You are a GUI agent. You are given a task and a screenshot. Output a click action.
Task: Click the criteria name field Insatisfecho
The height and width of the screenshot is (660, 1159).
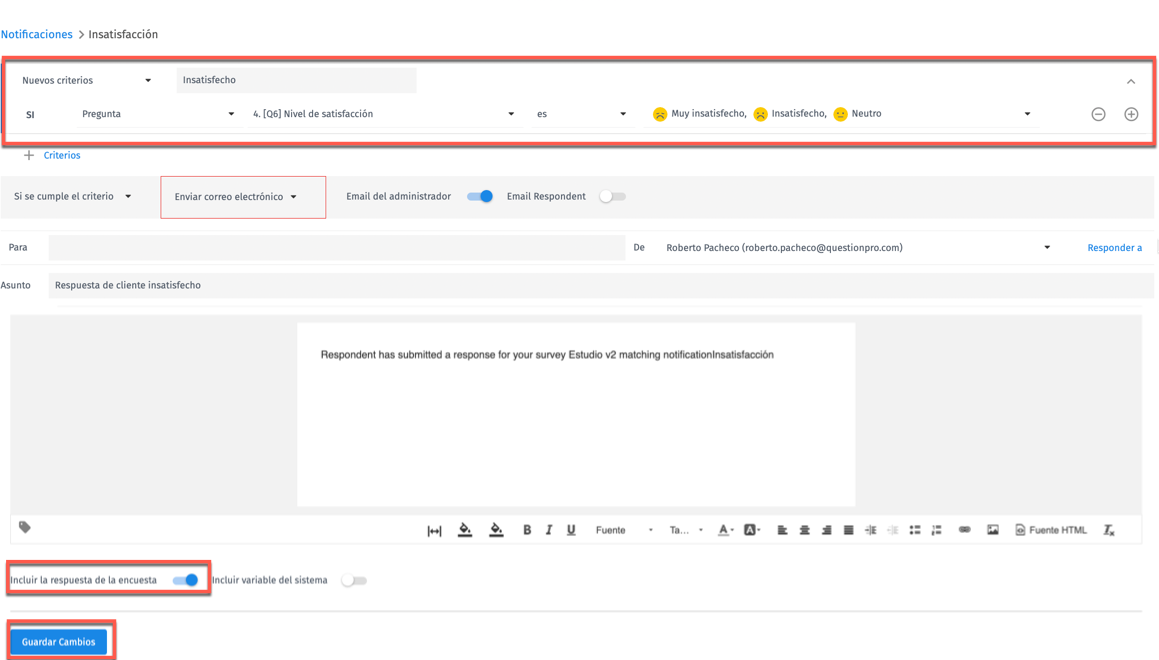[x=296, y=80]
